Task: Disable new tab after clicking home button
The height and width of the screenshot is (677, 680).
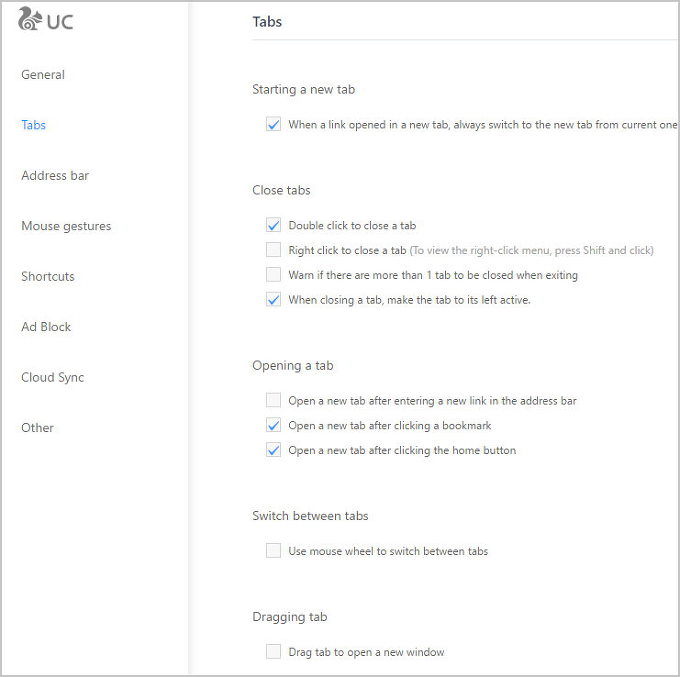Action: [273, 451]
